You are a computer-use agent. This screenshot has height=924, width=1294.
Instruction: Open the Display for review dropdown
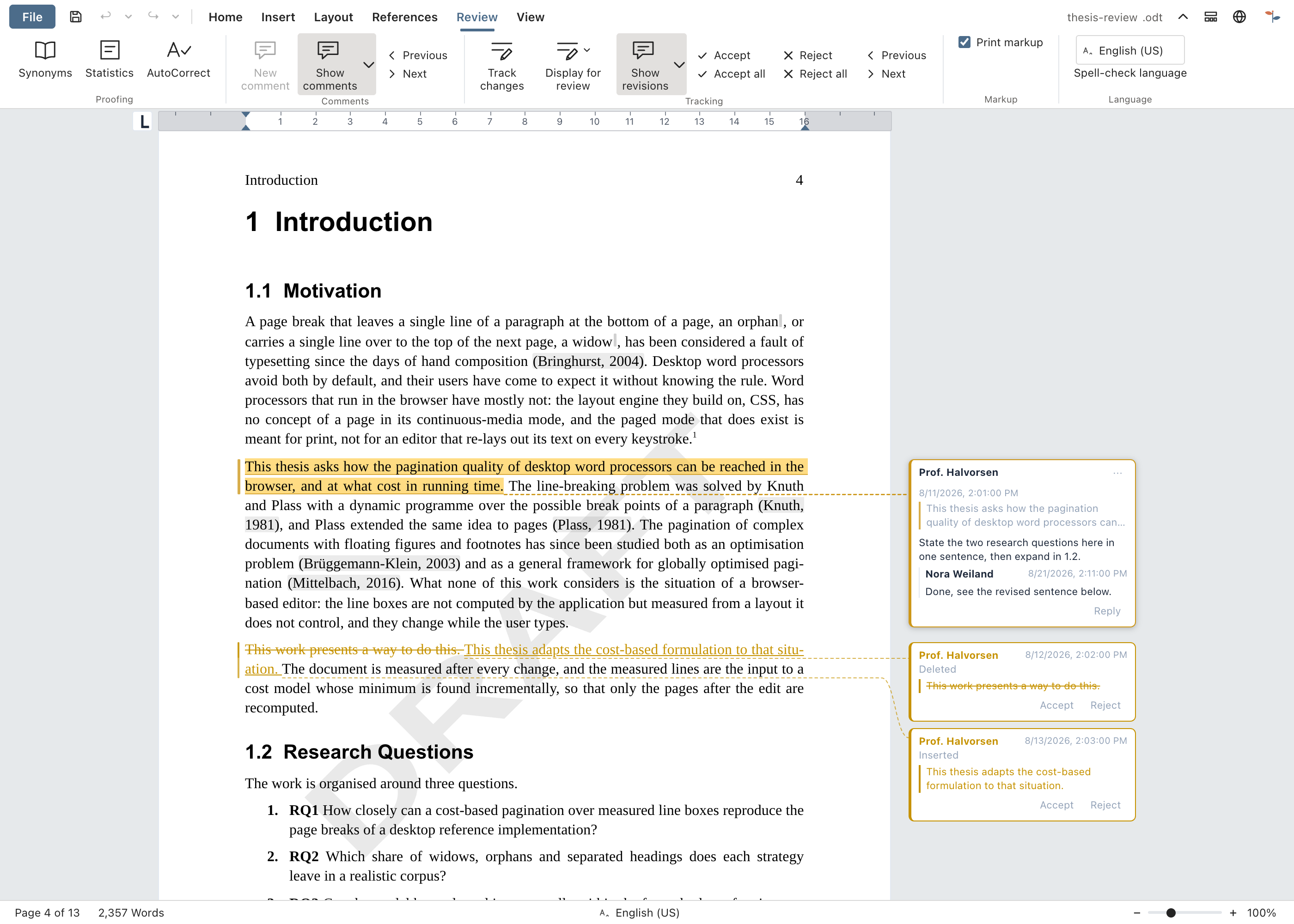click(x=573, y=66)
